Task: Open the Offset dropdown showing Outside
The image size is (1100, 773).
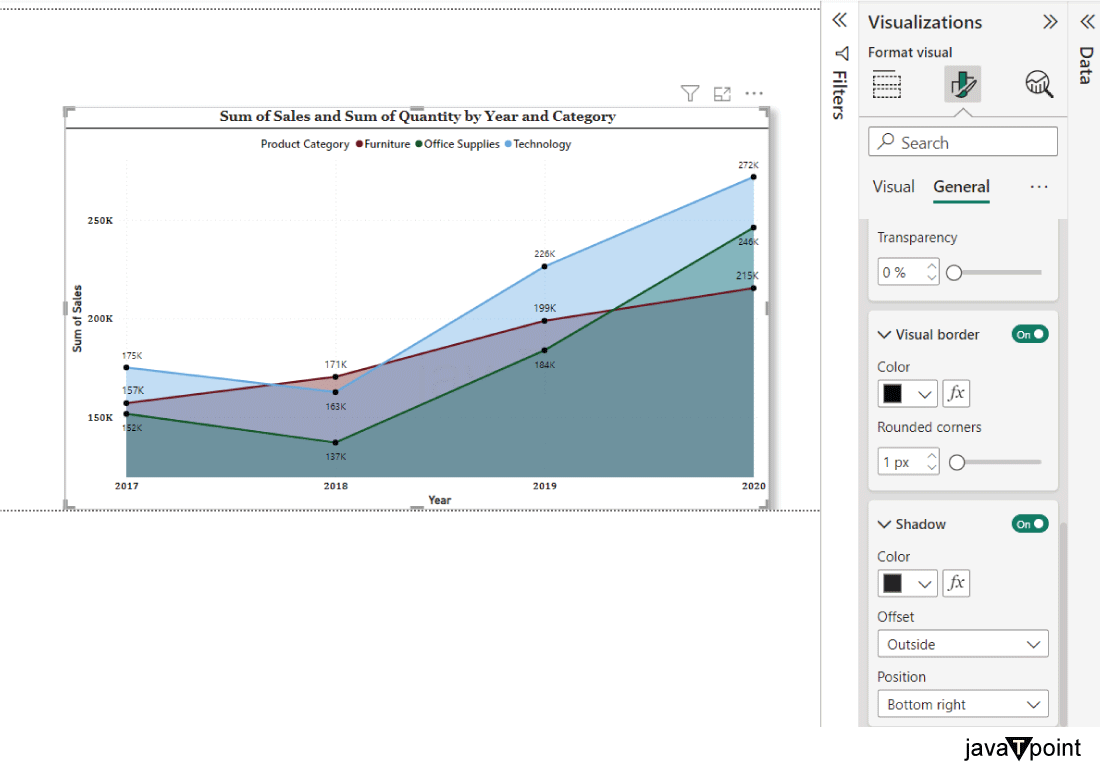Action: [x=962, y=644]
